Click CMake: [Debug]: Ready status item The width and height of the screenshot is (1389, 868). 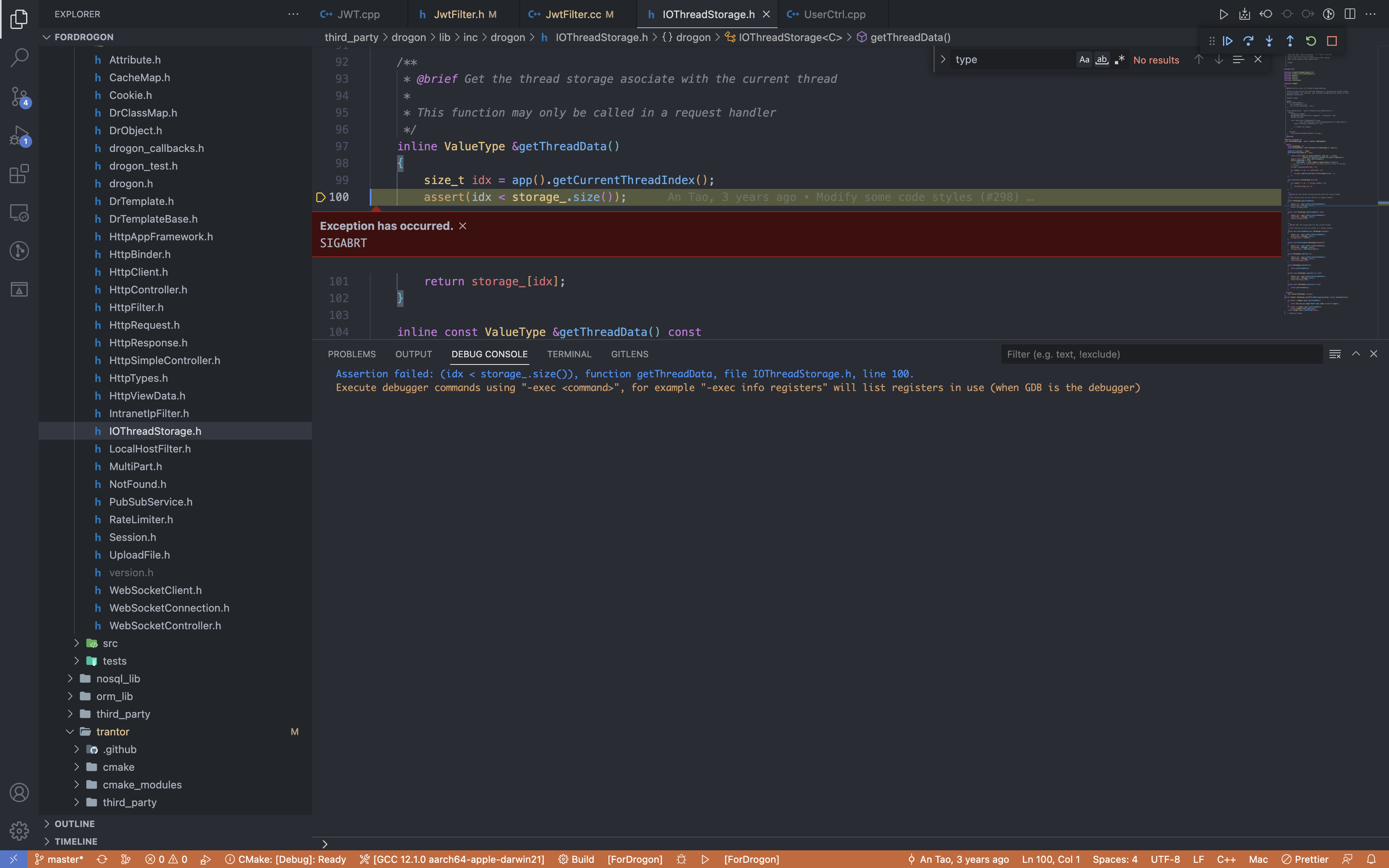coord(286,860)
